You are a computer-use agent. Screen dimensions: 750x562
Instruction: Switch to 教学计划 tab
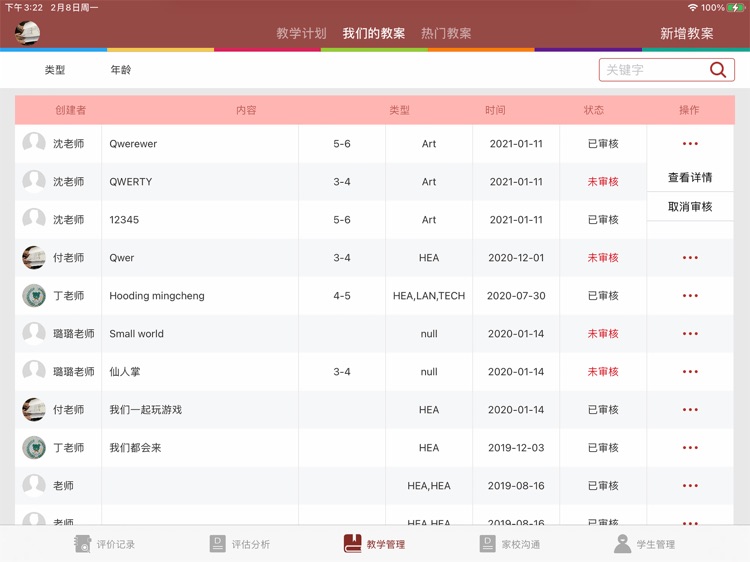(x=301, y=33)
